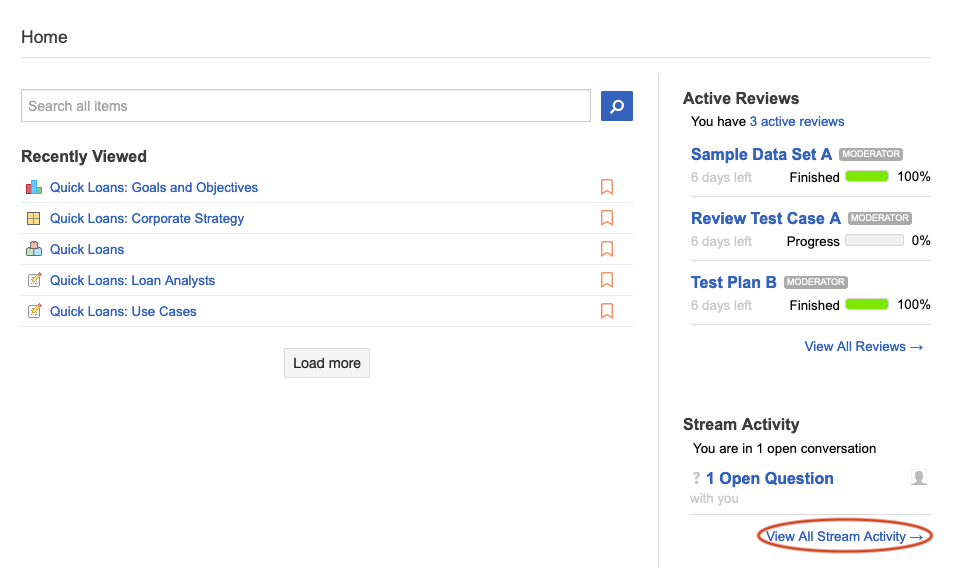This screenshot has width=954, height=568.
Task: Click the user avatar in Stream Activity
Action: point(919,478)
